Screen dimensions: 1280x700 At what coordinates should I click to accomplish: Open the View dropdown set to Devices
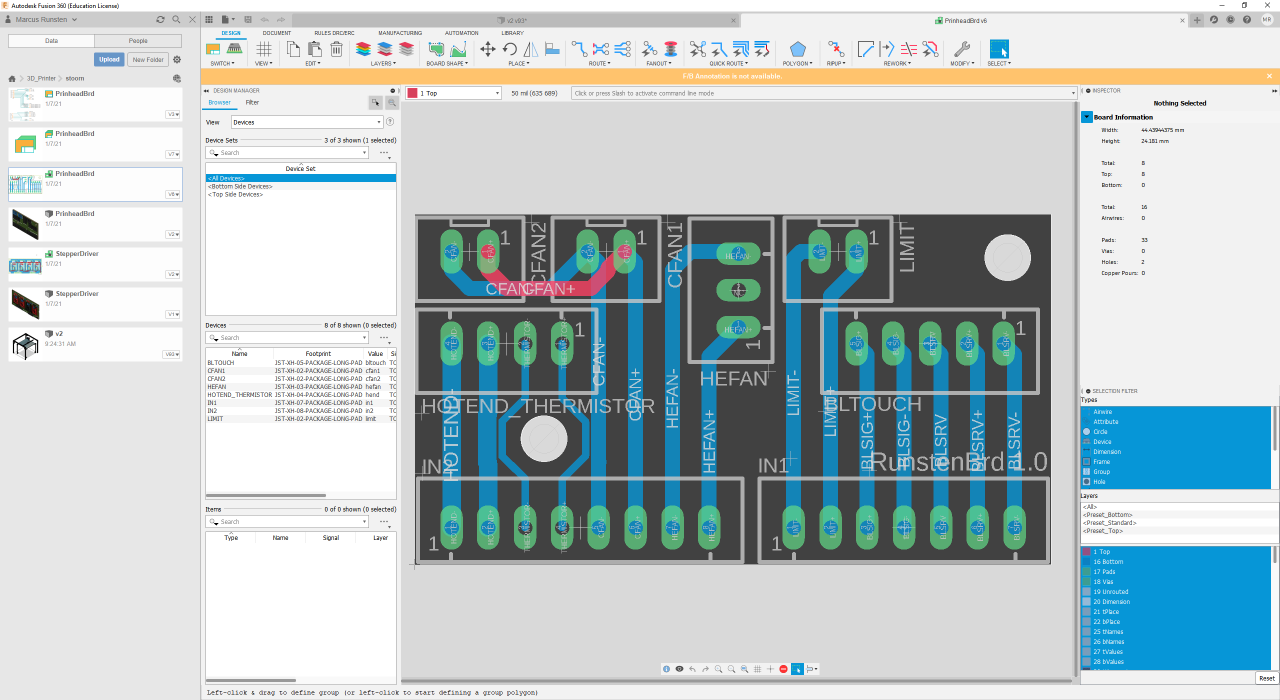307,122
